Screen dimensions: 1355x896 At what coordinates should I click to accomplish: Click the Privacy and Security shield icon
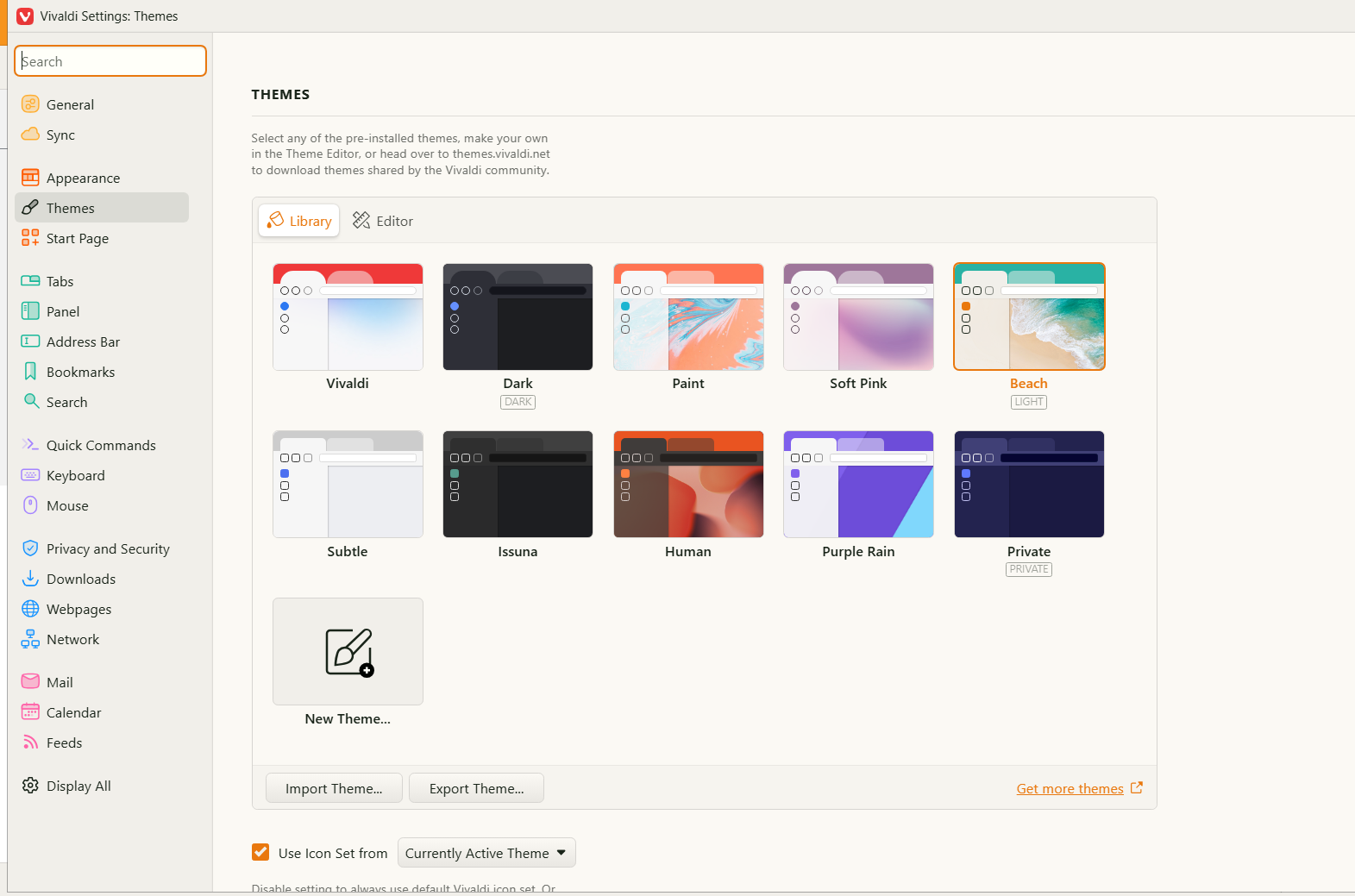click(30, 548)
